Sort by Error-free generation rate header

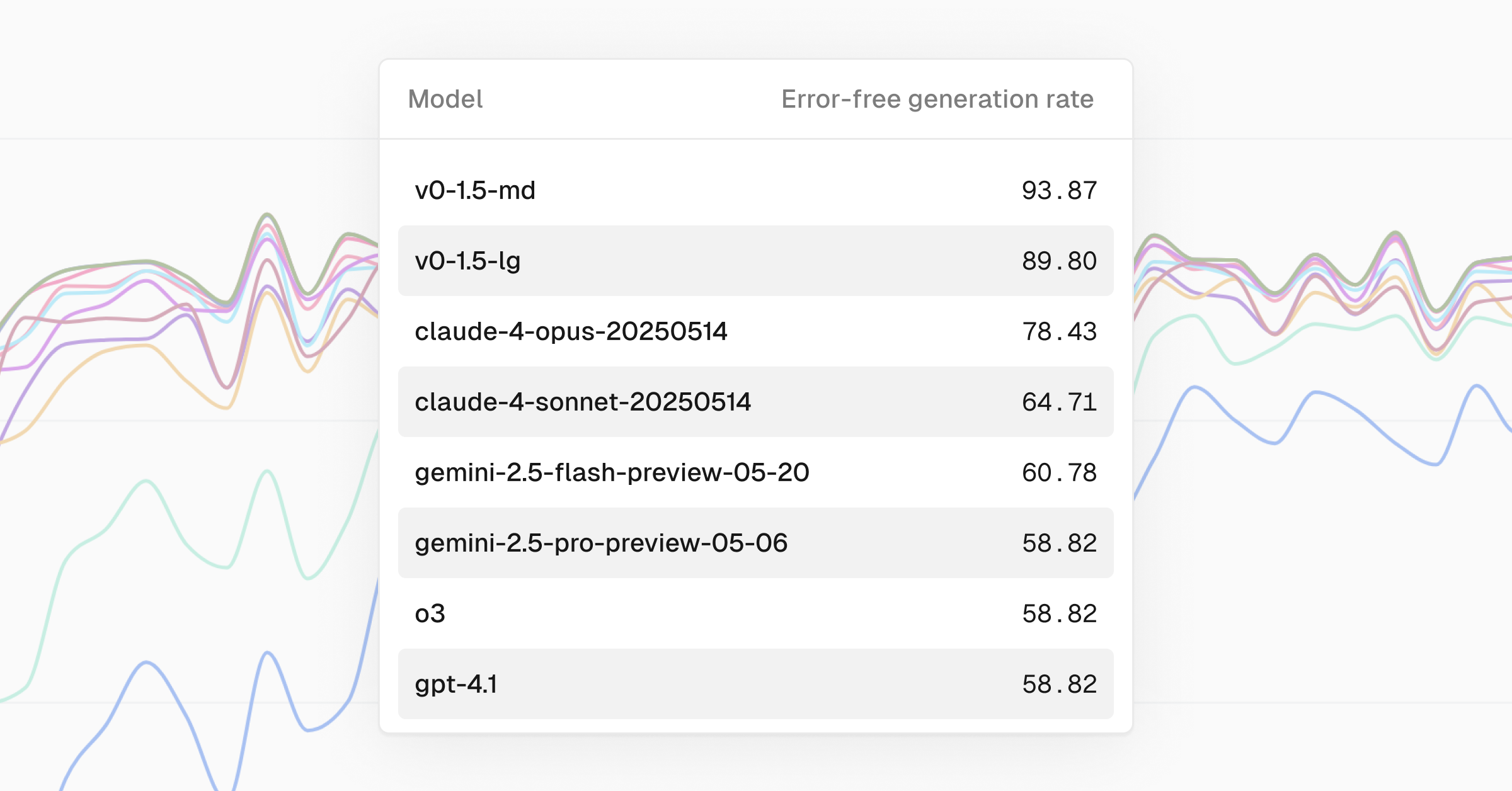tap(937, 99)
